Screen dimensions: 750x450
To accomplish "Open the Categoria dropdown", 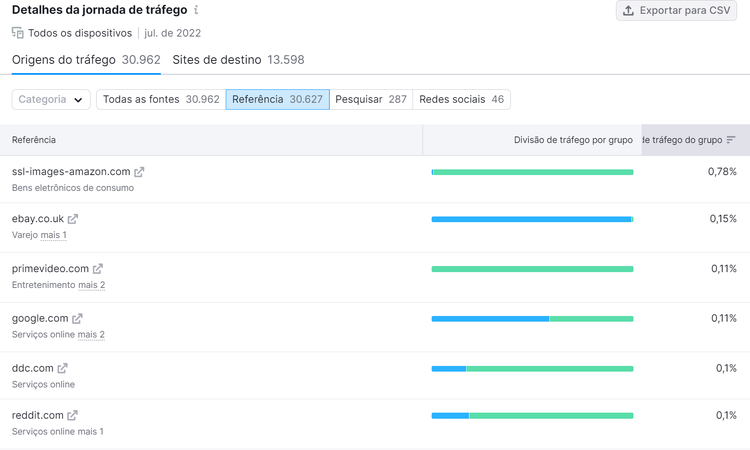I will pyautogui.click(x=51, y=99).
